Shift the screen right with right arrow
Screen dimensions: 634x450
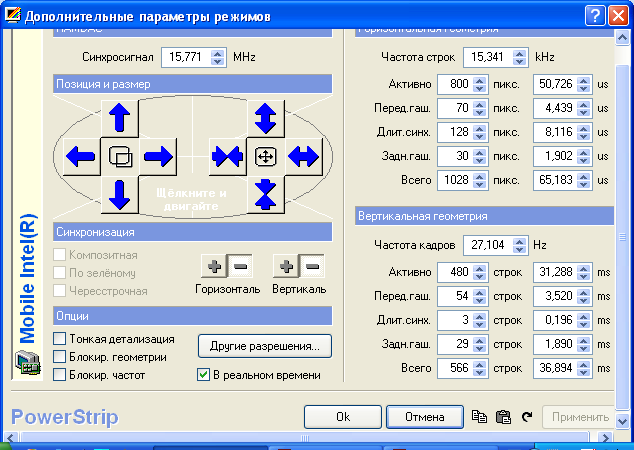point(158,156)
